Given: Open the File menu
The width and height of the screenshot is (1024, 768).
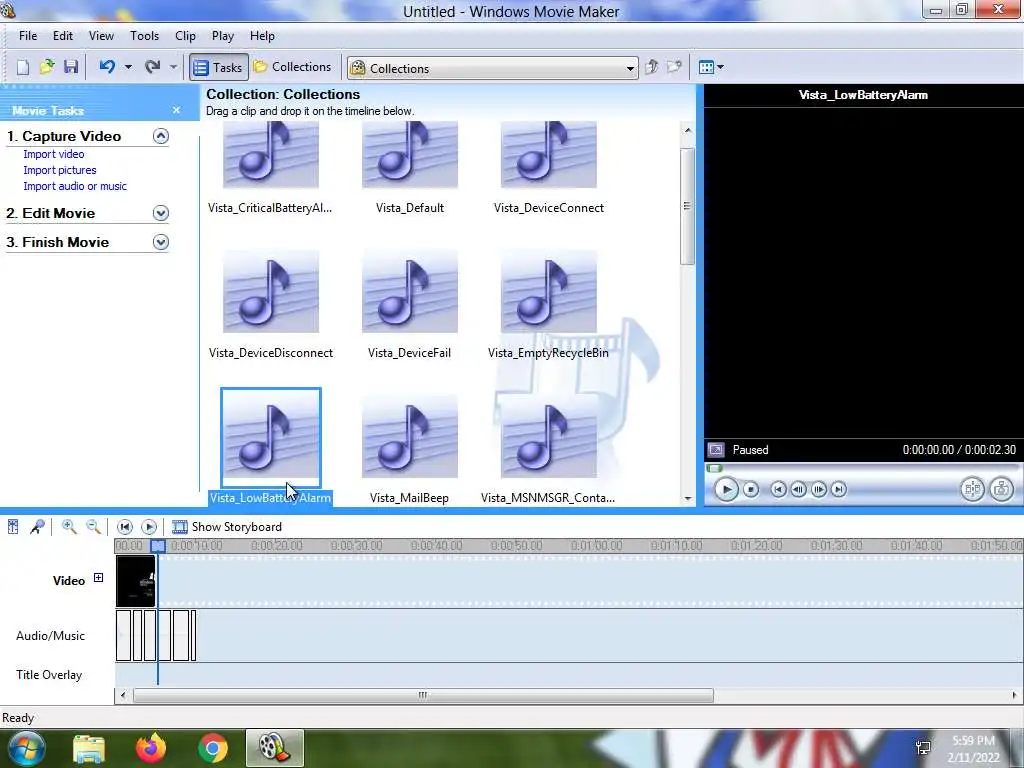Looking at the screenshot, I should (28, 36).
